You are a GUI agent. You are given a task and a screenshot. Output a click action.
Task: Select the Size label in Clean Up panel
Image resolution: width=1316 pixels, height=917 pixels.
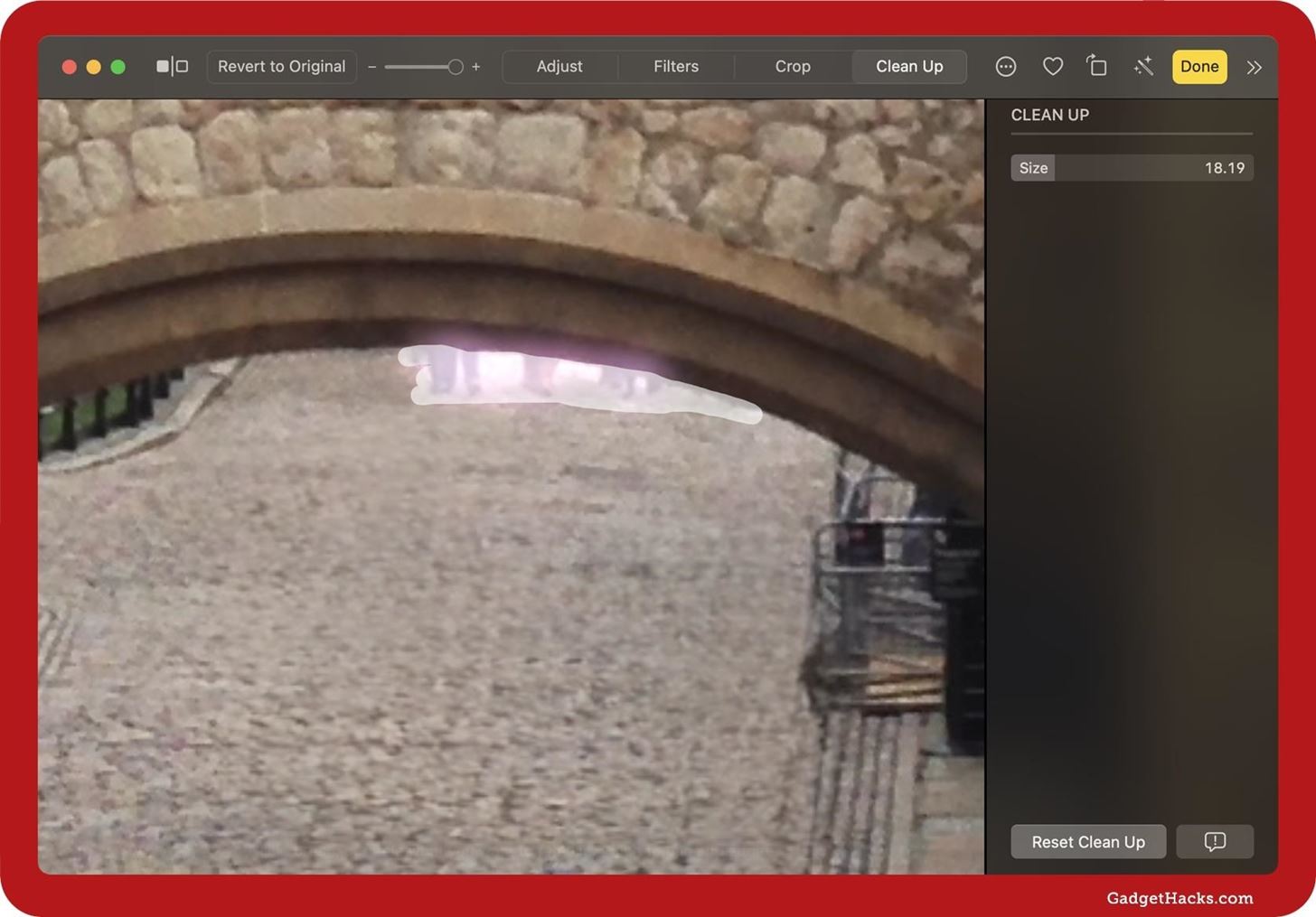point(1032,167)
